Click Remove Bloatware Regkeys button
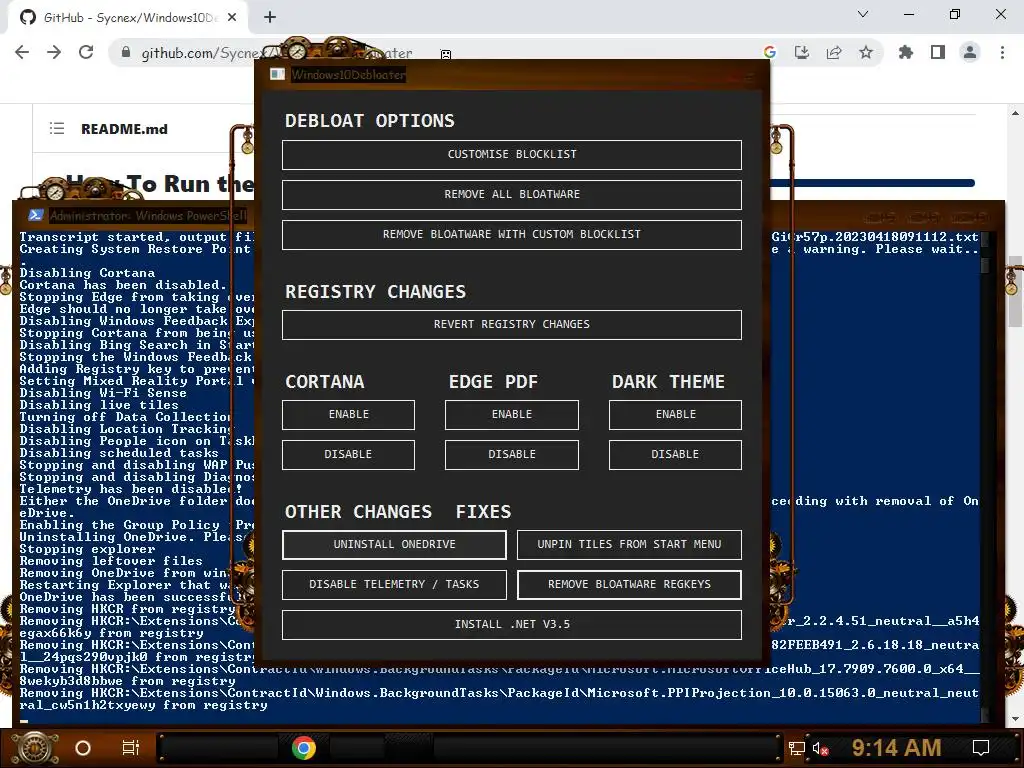 tap(629, 584)
